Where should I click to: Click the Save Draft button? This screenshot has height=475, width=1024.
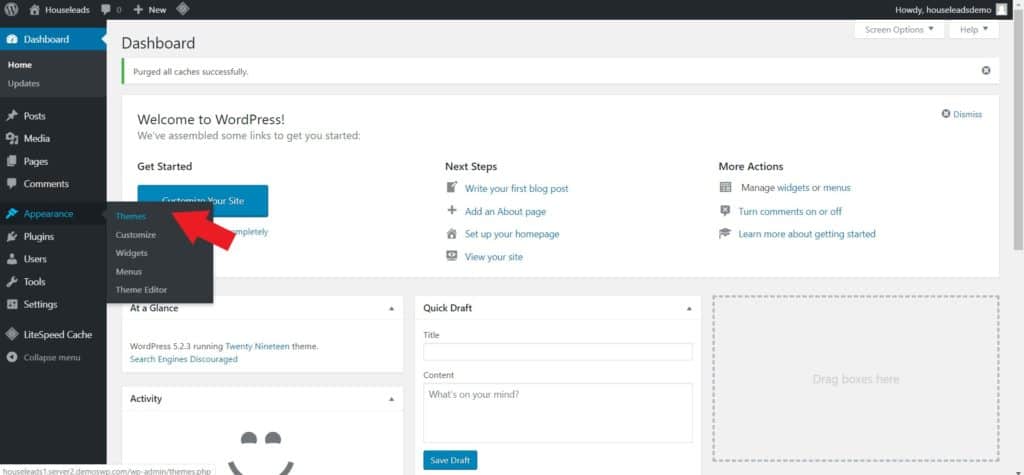tap(450, 460)
